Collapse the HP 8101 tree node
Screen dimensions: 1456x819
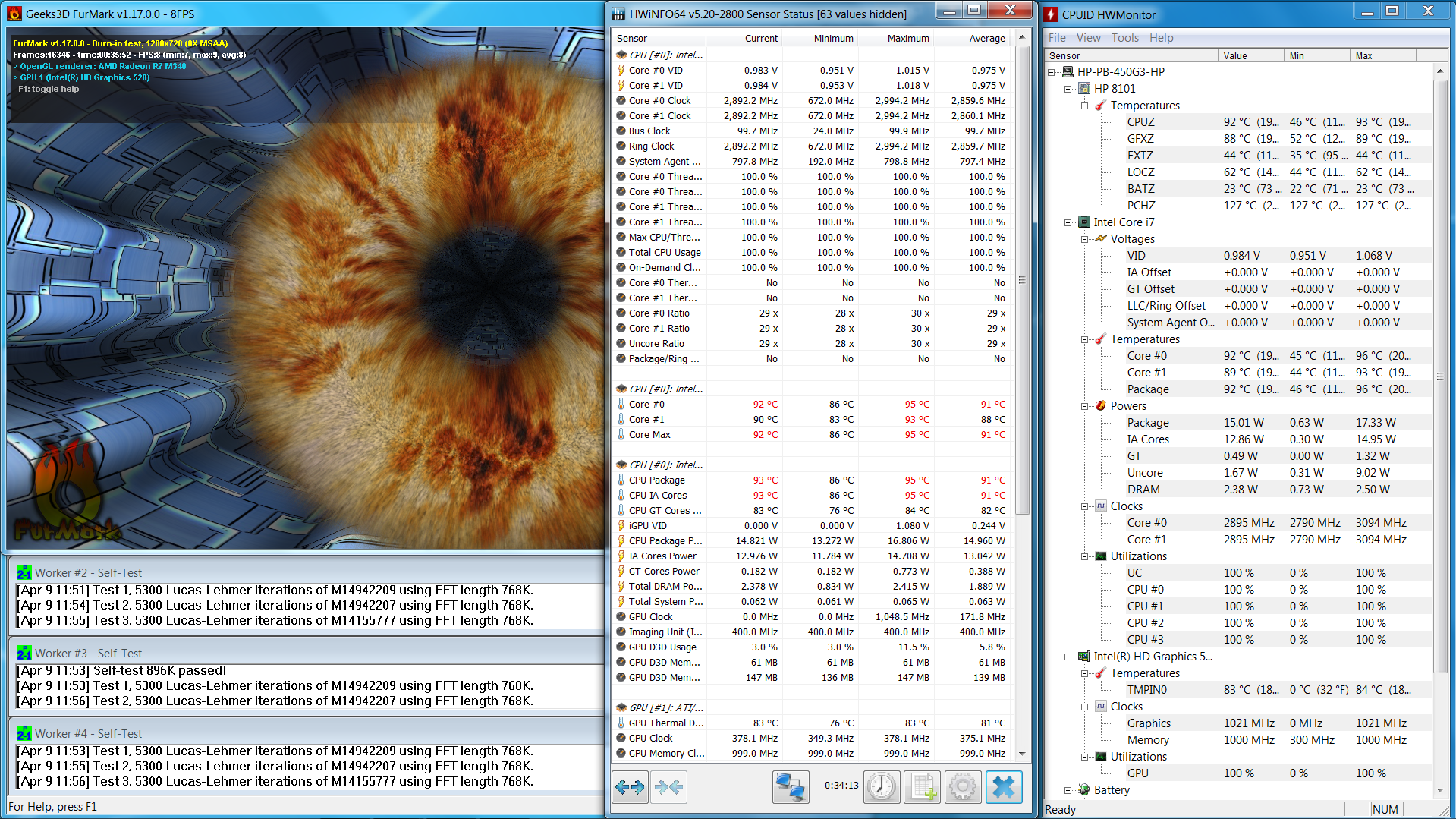click(x=1068, y=89)
